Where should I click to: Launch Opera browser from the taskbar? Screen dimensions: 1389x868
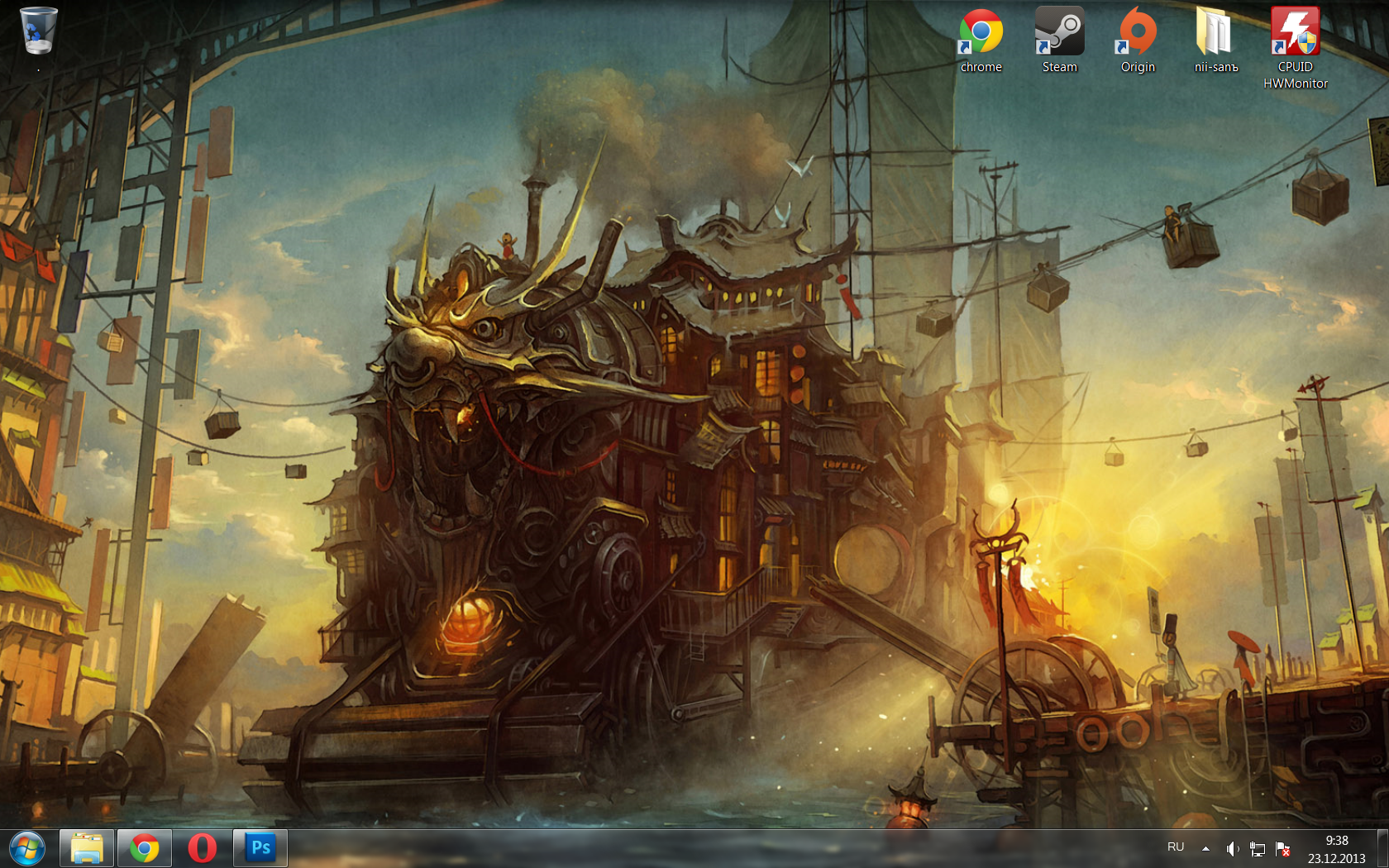[203, 848]
